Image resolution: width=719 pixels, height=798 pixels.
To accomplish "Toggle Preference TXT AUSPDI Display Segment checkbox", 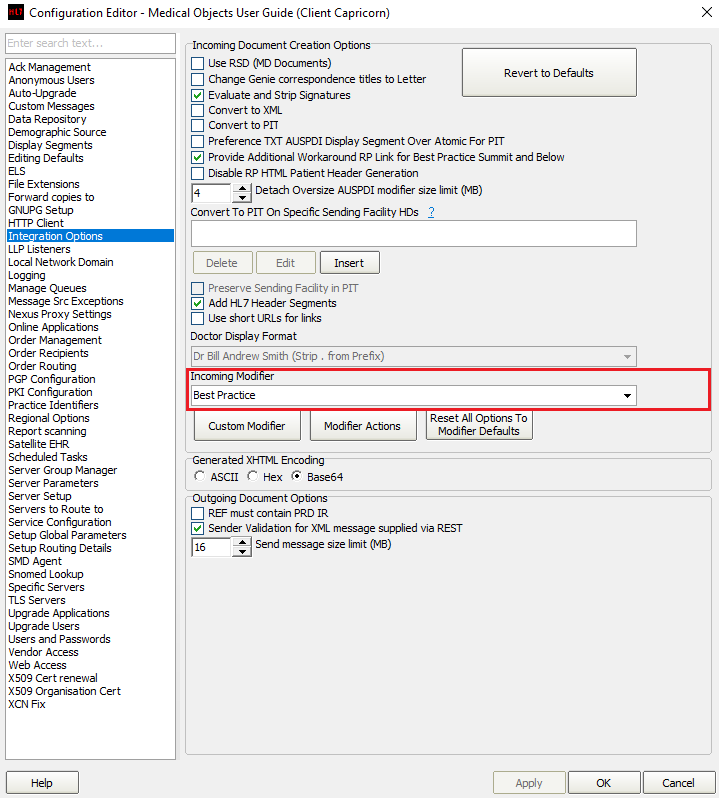I will (197, 141).
